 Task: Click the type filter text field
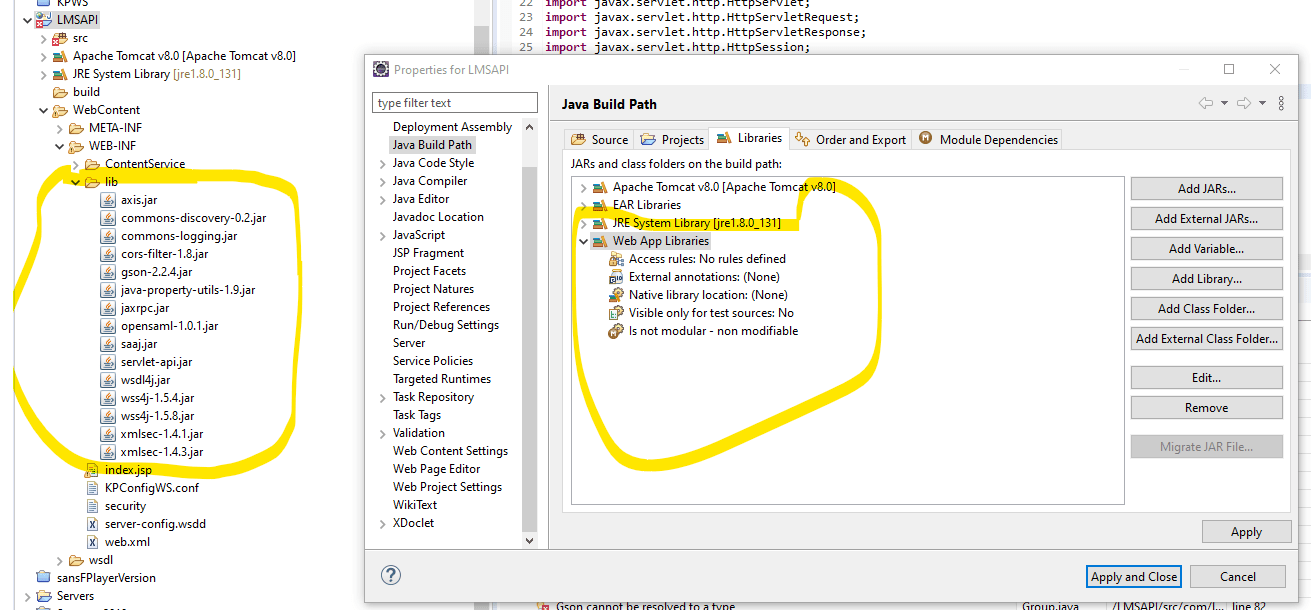tap(454, 102)
